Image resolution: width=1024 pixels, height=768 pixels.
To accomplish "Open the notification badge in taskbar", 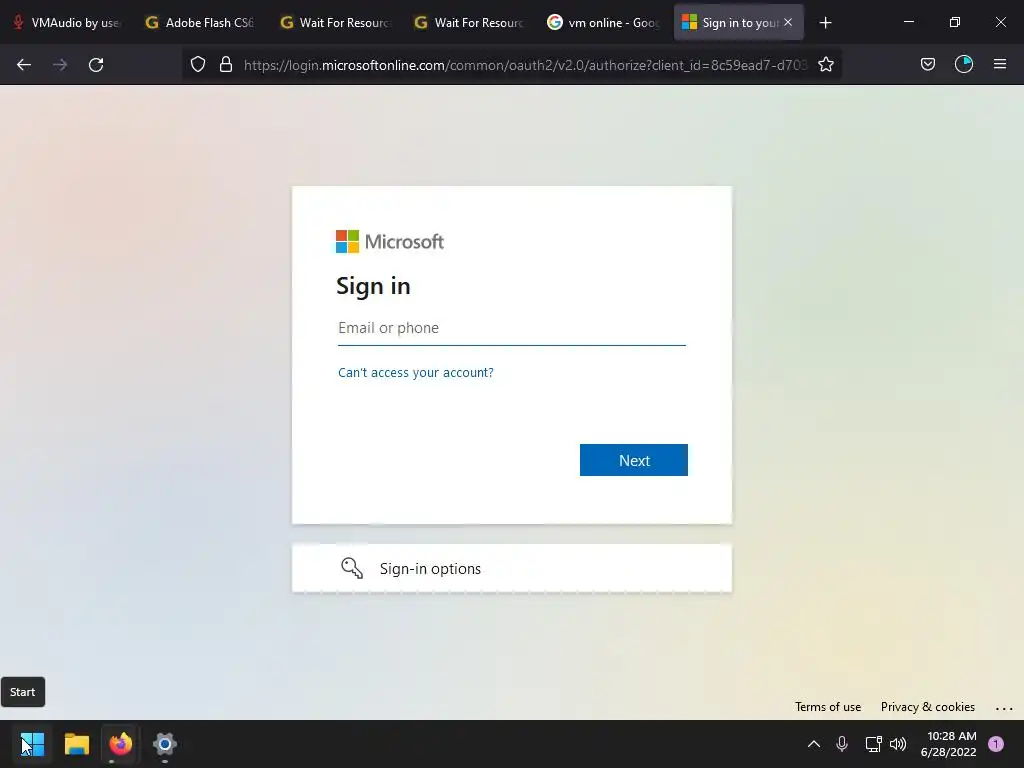I will 996,744.
